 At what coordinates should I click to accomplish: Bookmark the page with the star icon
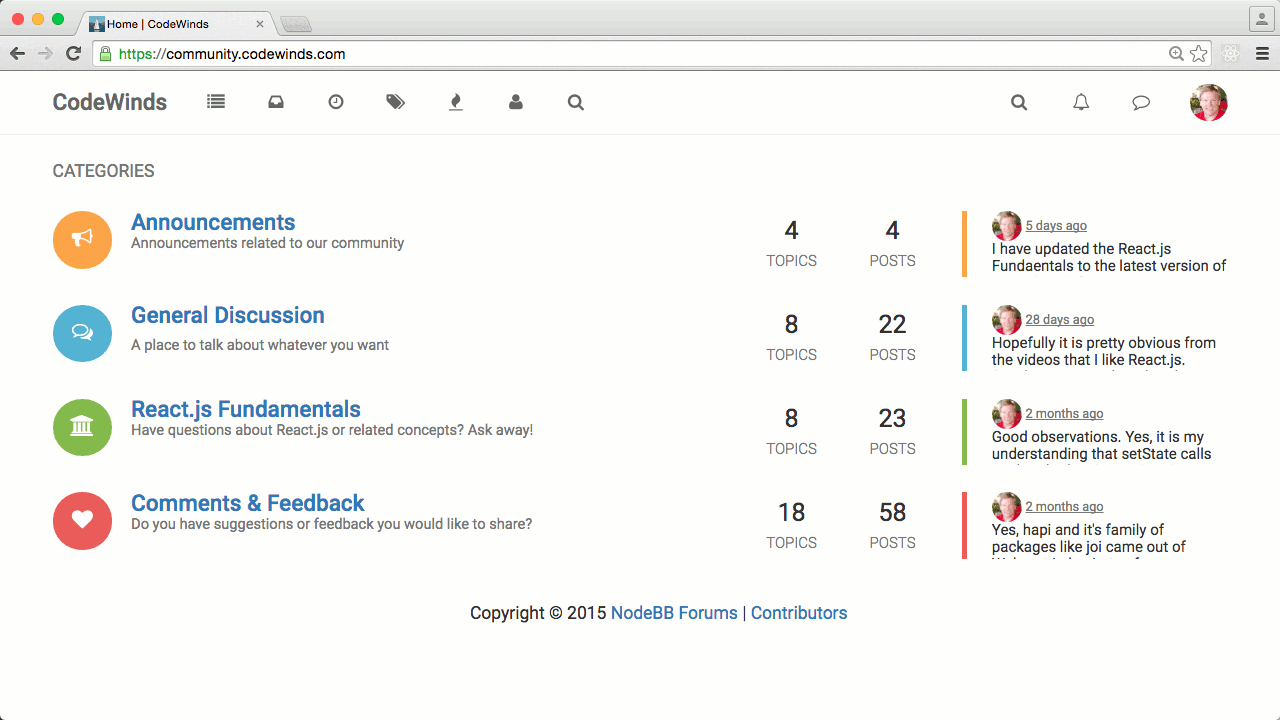[1199, 54]
